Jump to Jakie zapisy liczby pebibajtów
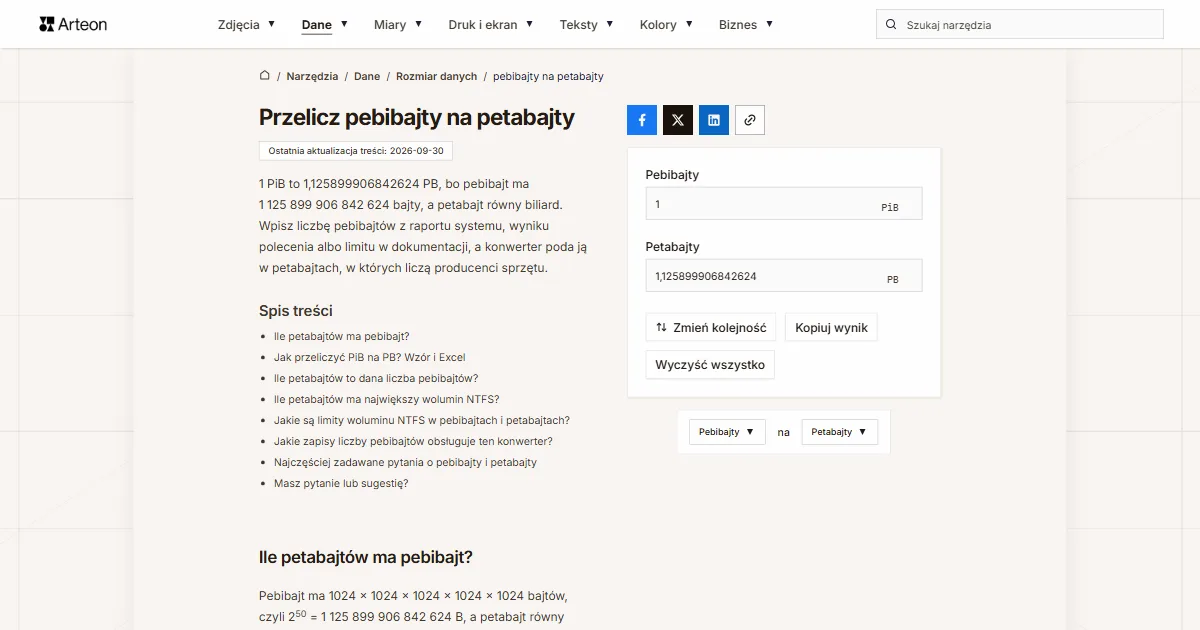The width and height of the screenshot is (1200, 630). click(x=413, y=441)
